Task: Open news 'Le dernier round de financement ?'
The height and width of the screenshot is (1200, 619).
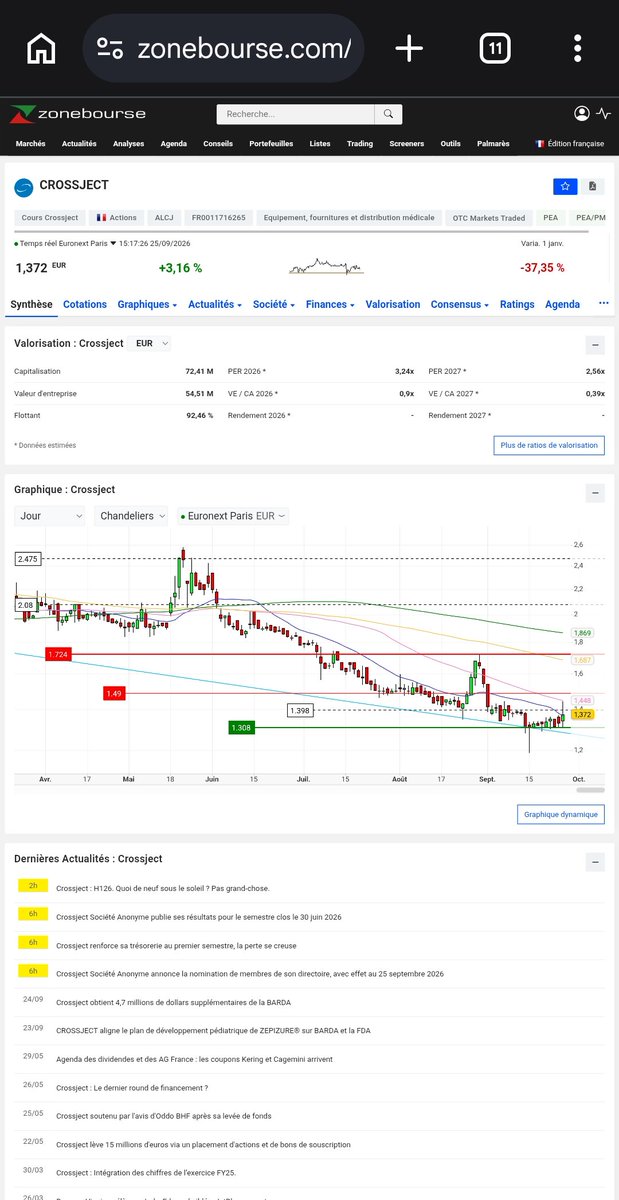Action: click(132, 1087)
